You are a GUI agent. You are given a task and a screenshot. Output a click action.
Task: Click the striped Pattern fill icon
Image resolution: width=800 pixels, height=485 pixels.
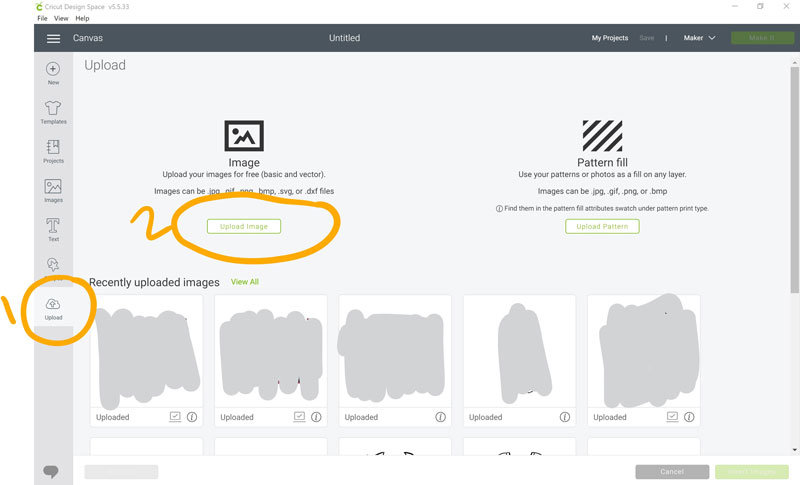(603, 136)
